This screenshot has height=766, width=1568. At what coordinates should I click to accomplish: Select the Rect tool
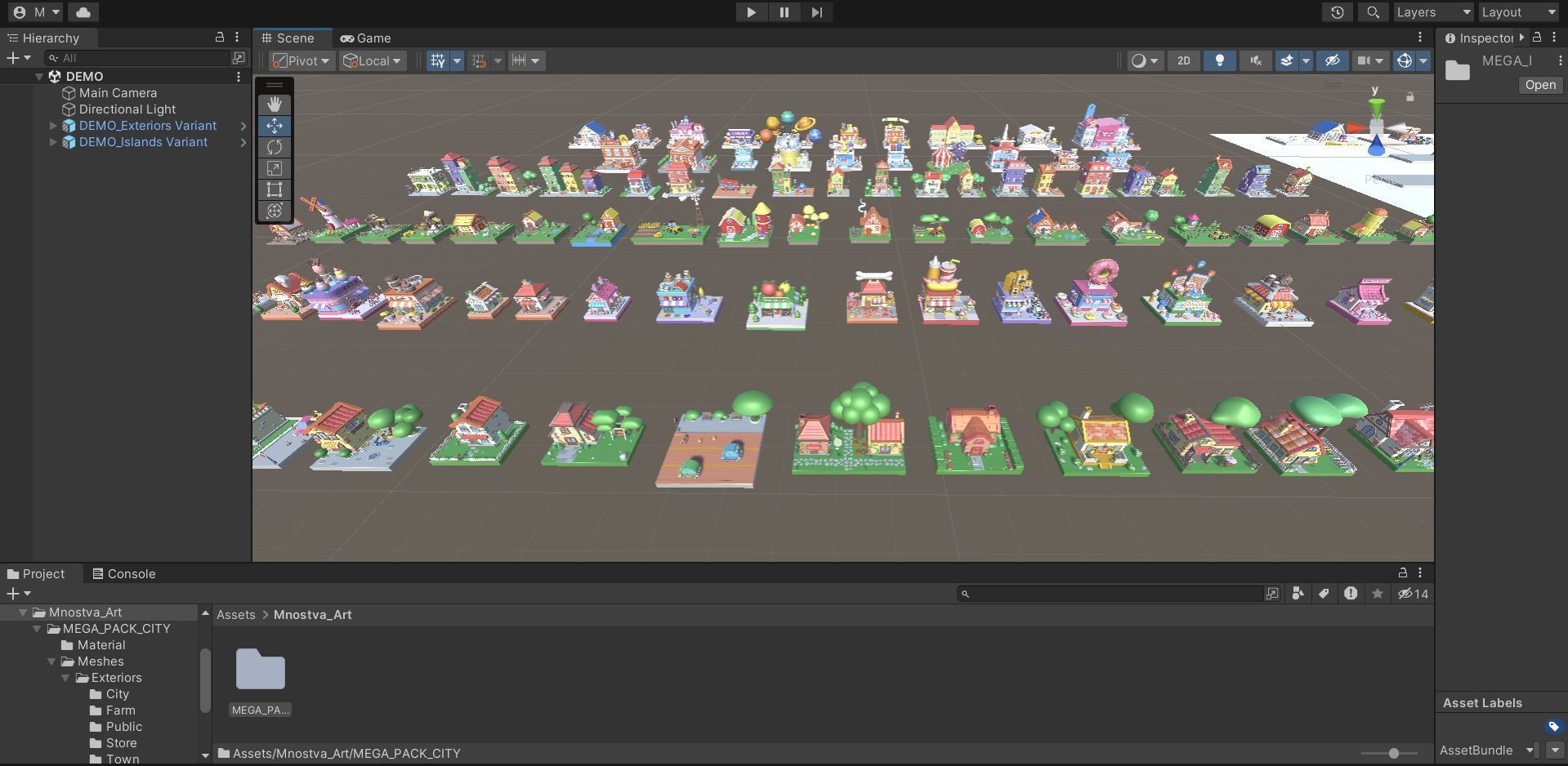click(x=275, y=189)
